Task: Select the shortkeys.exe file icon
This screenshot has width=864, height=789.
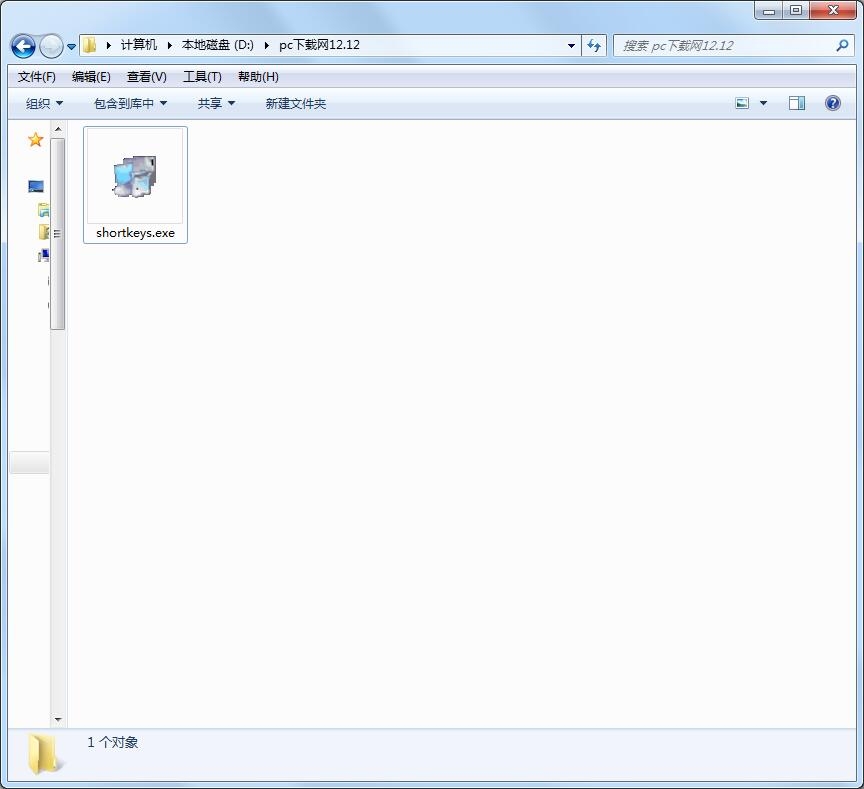Action: (x=135, y=176)
